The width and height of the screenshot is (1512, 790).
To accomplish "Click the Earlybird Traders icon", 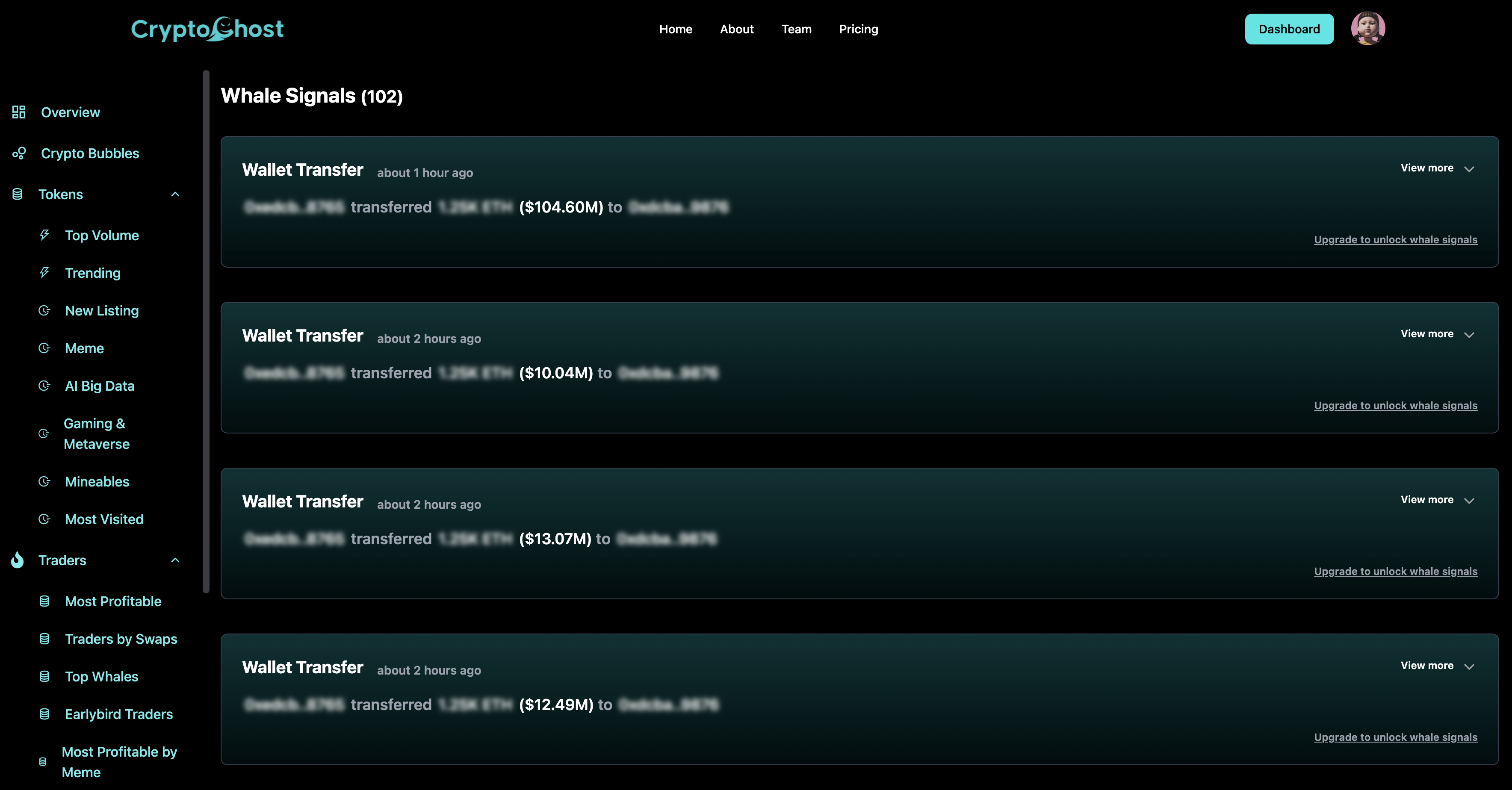I will (44, 714).
